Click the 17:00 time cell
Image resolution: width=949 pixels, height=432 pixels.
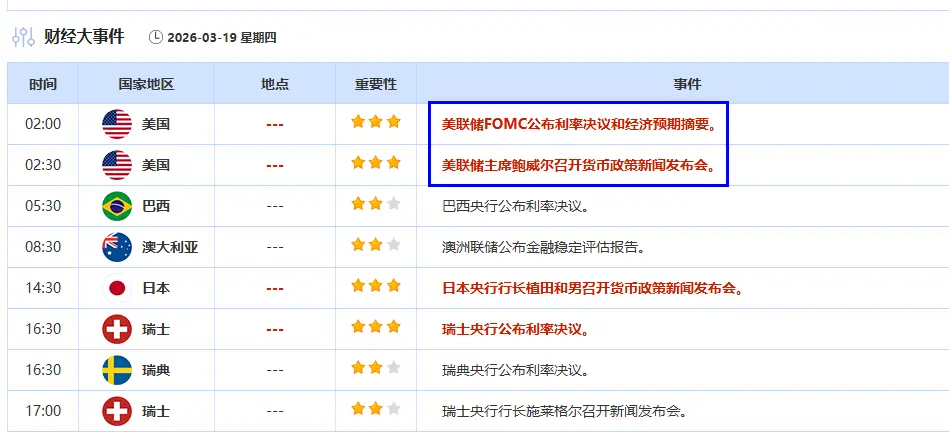(43, 411)
